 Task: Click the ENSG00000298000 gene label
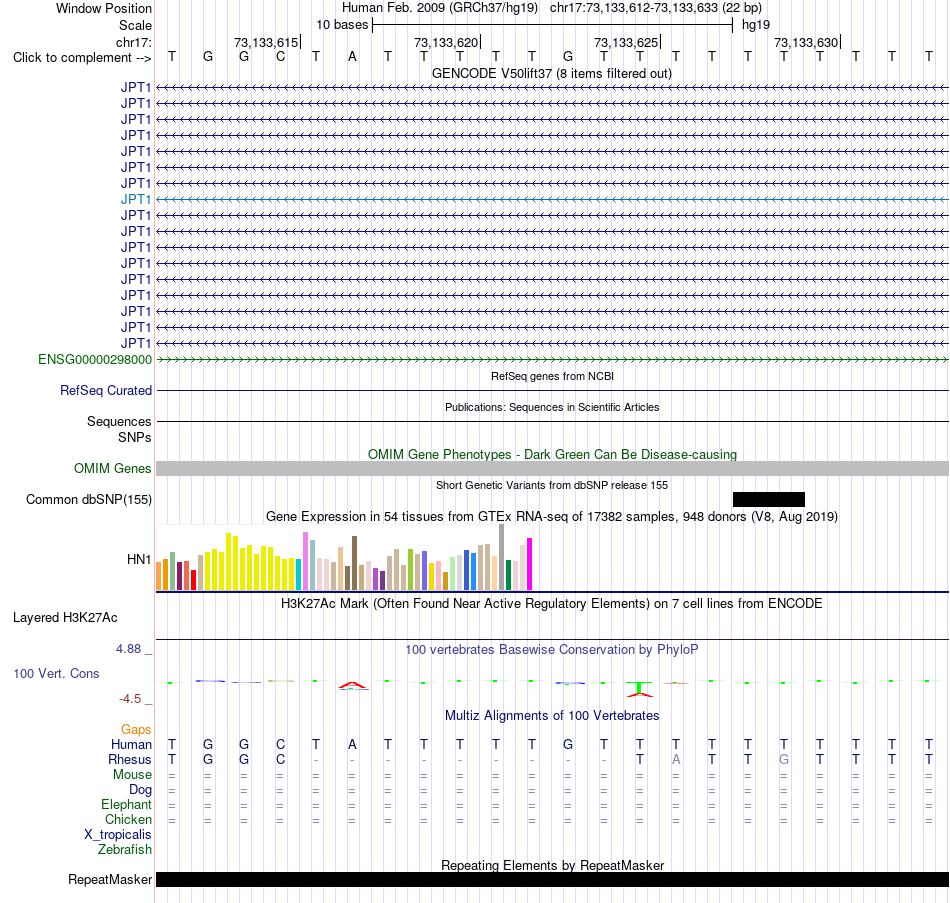95,359
